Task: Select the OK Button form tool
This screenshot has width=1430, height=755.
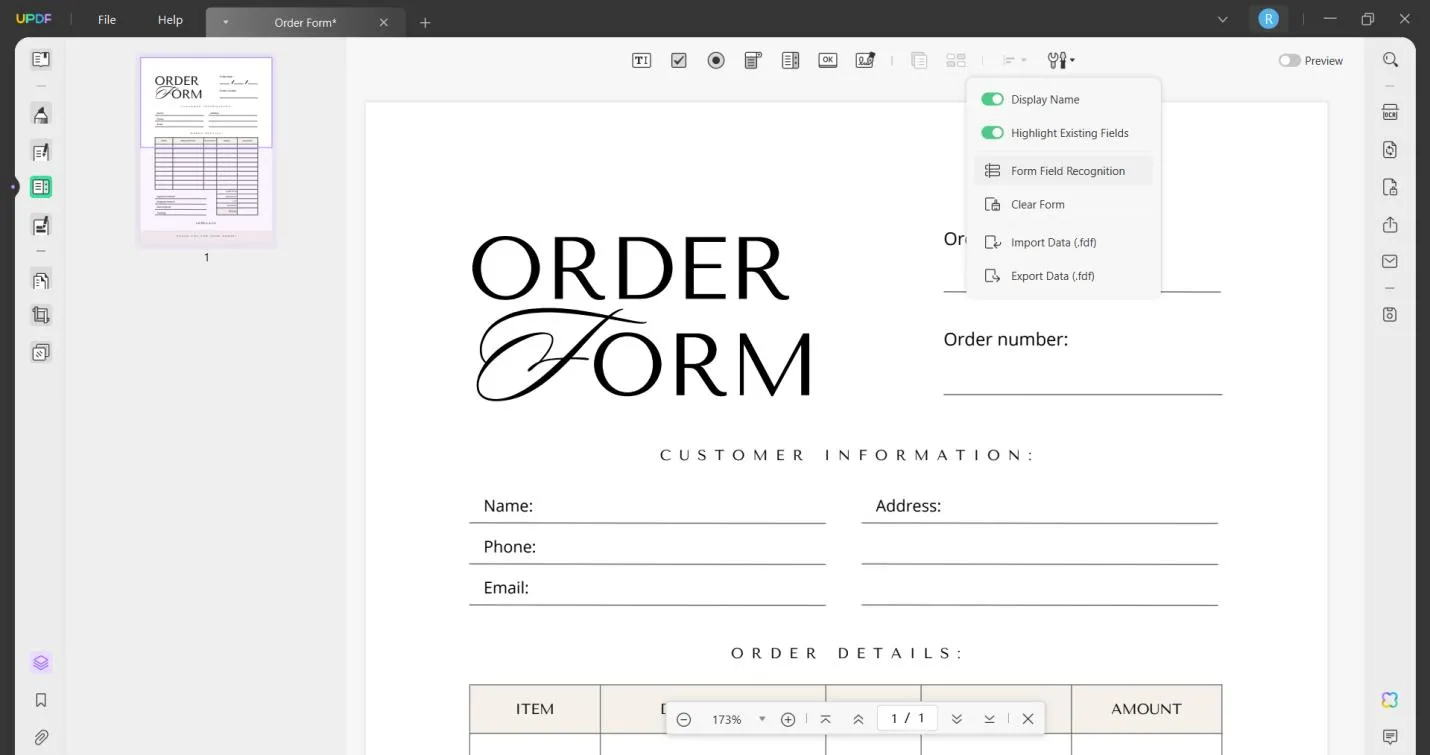Action: click(x=827, y=61)
